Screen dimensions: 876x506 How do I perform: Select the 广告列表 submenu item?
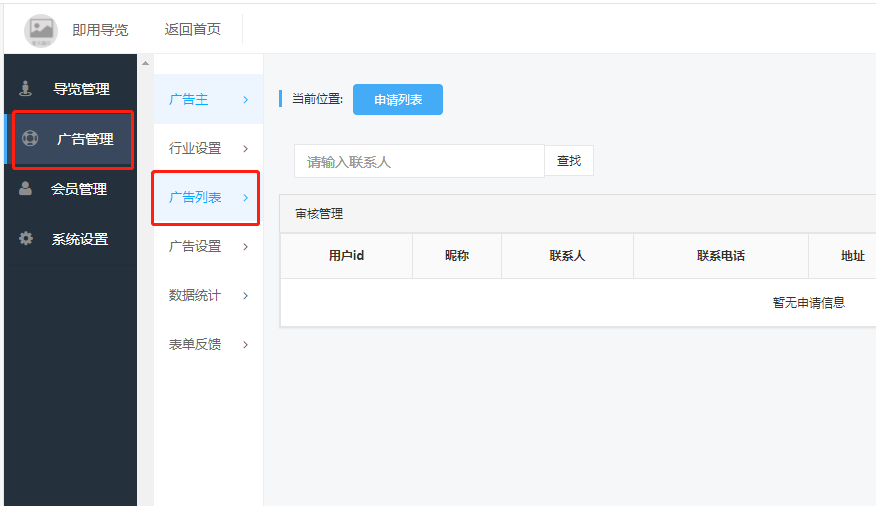click(x=206, y=198)
